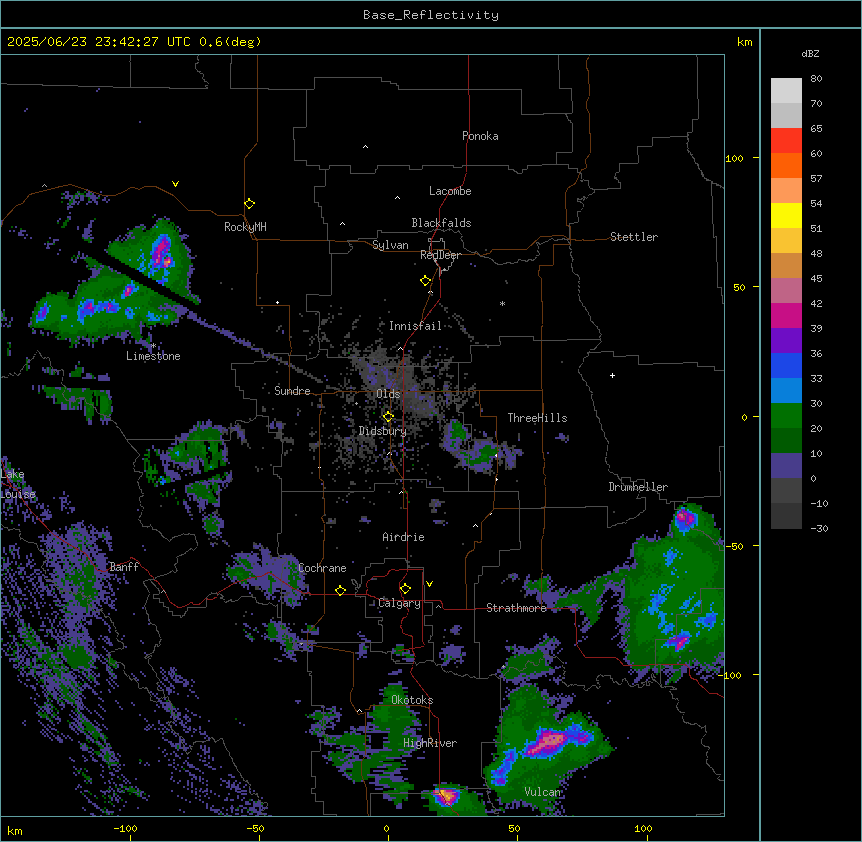Pick the light gray 70-80 dBZ legend band
Image resolution: width=862 pixels, height=842 pixels.
click(x=786, y=91)
